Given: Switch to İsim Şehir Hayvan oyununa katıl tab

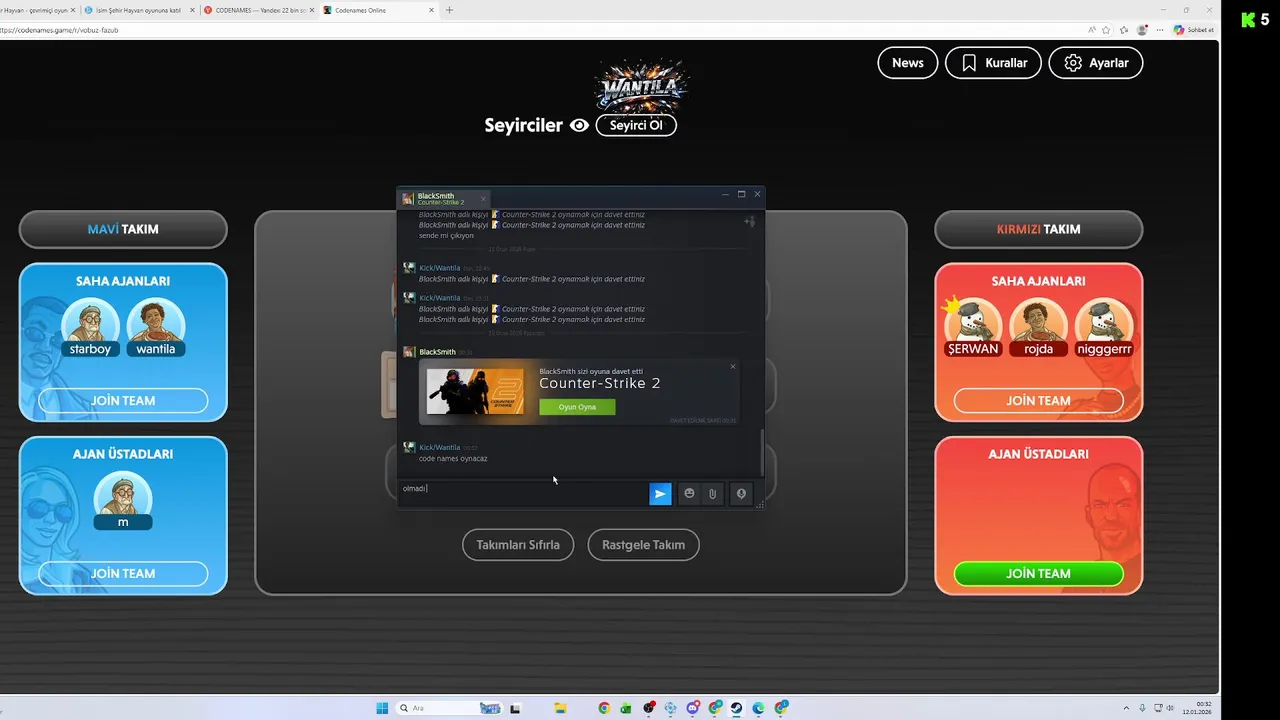Looking at the screenshot, I should click(x=139, y=10).
